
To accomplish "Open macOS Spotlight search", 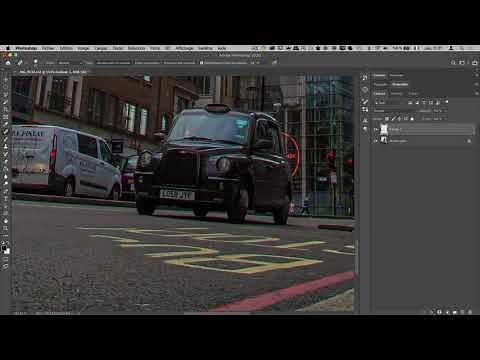I will point(462,48).
